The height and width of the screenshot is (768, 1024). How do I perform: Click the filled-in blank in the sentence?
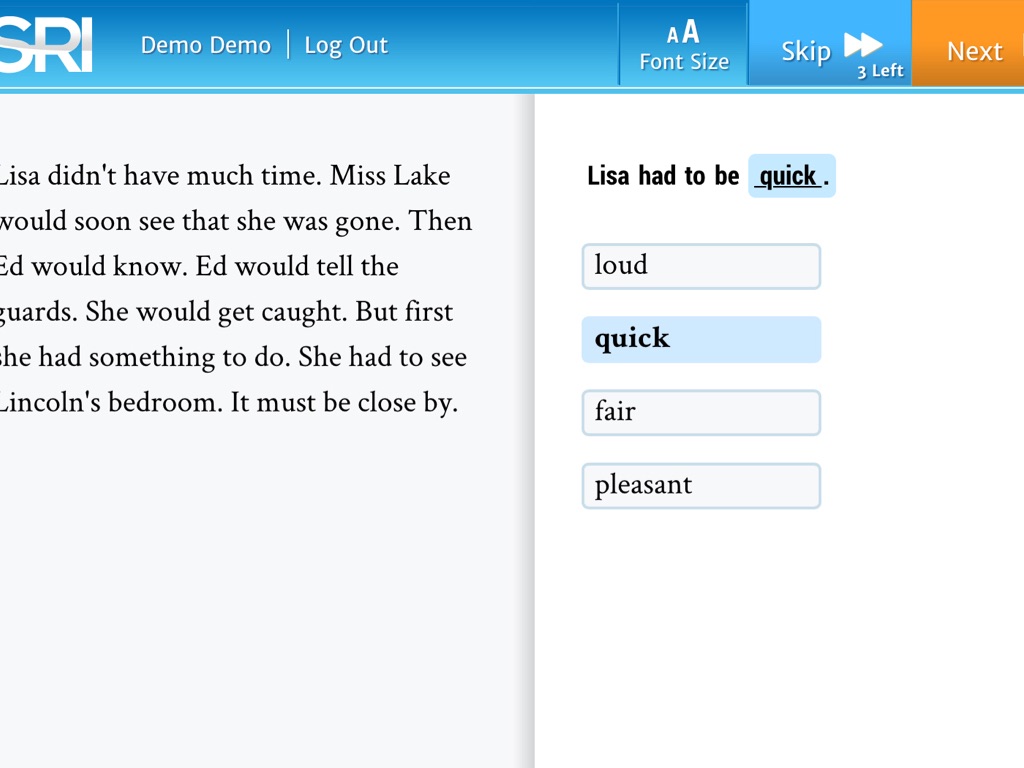790,177
